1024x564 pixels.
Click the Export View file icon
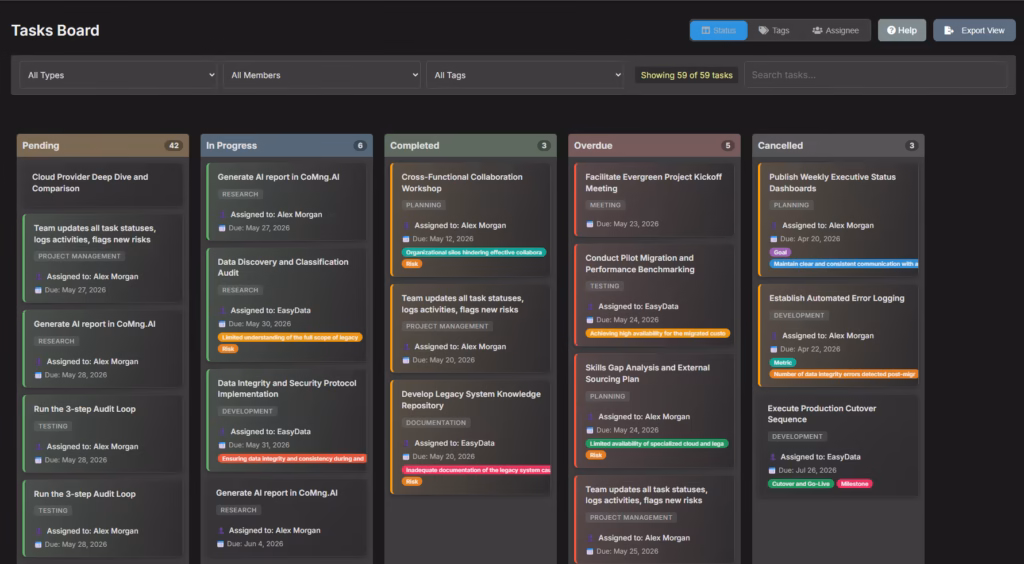tap(949, 31)
